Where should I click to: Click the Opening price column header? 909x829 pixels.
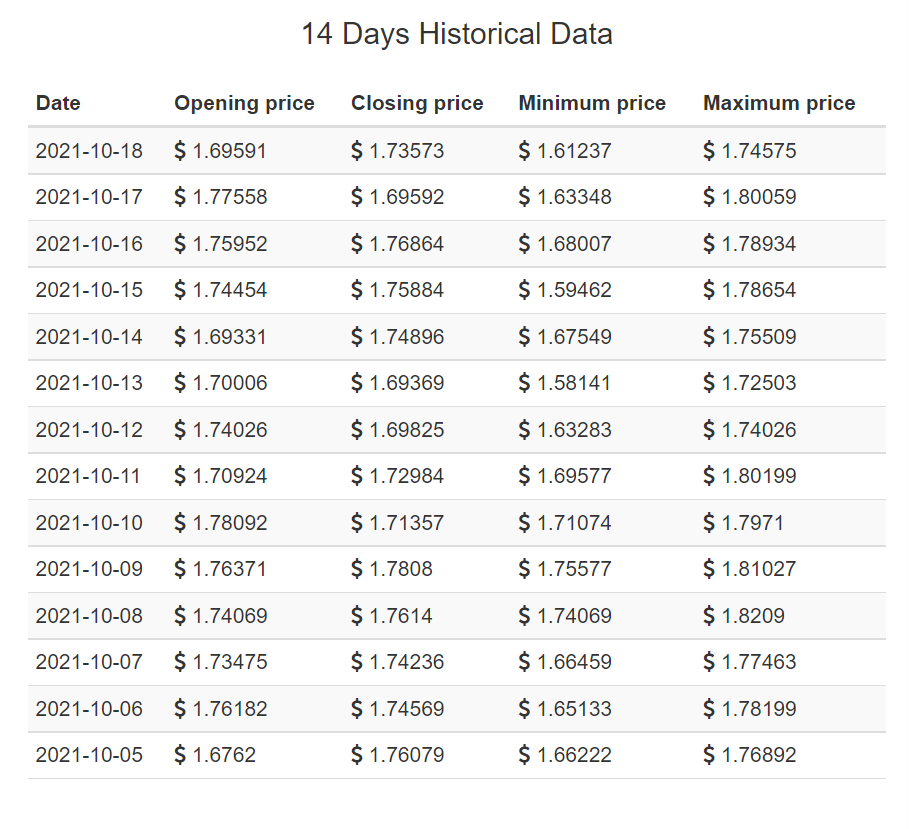pos(244,103)
